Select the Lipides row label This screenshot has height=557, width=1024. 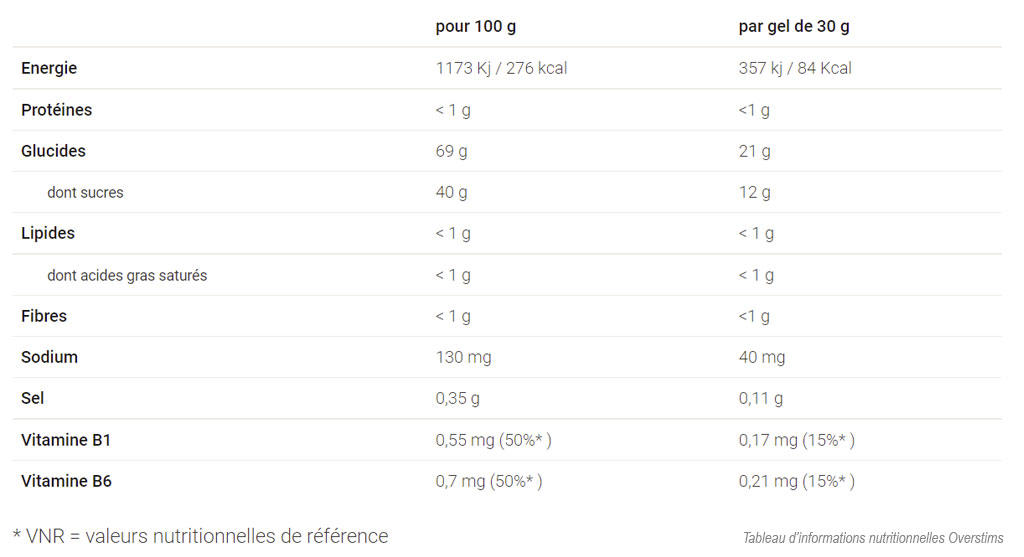coord(48,233)
